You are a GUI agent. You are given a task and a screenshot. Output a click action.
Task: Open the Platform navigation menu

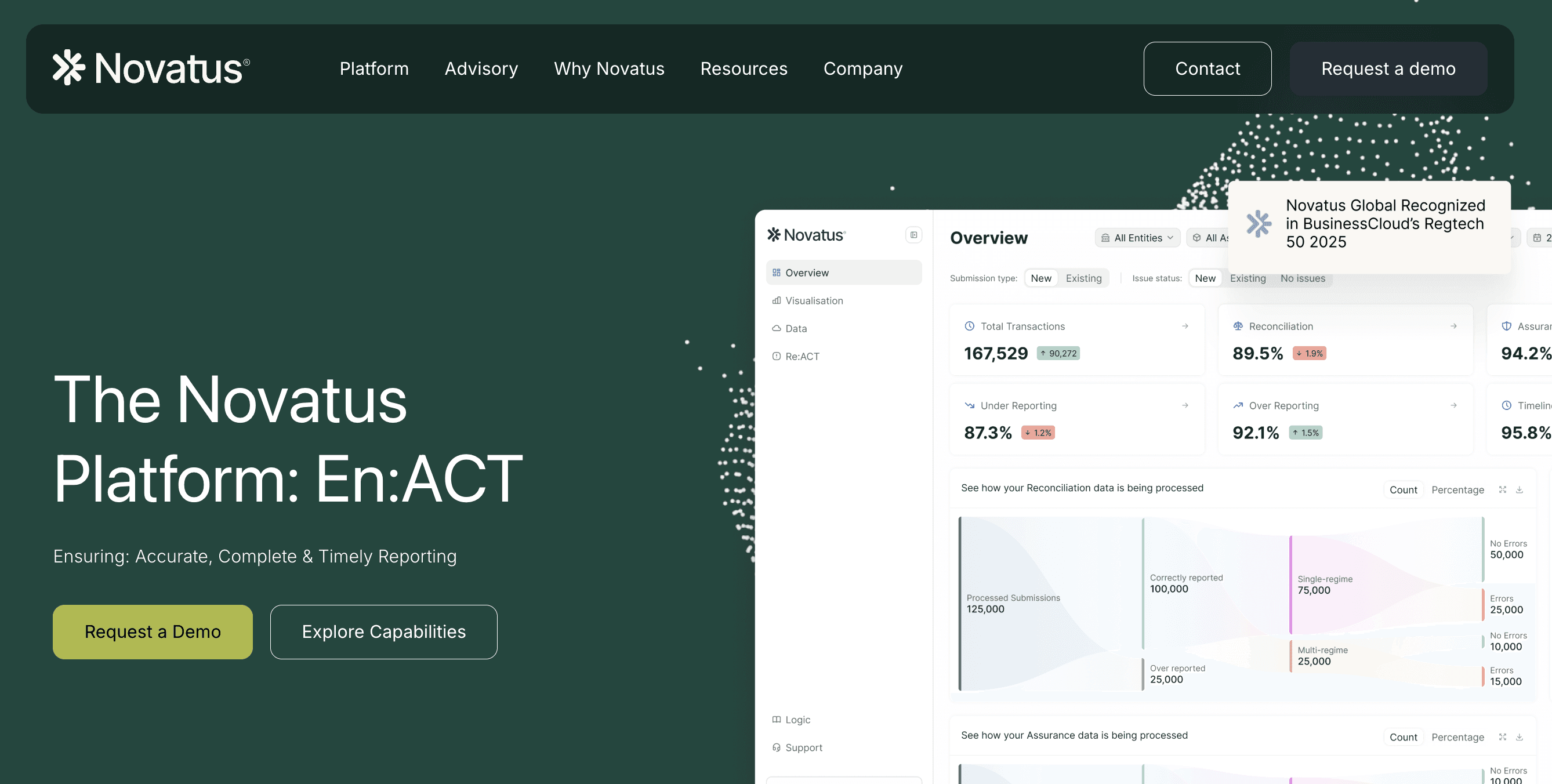coord(374,68)
